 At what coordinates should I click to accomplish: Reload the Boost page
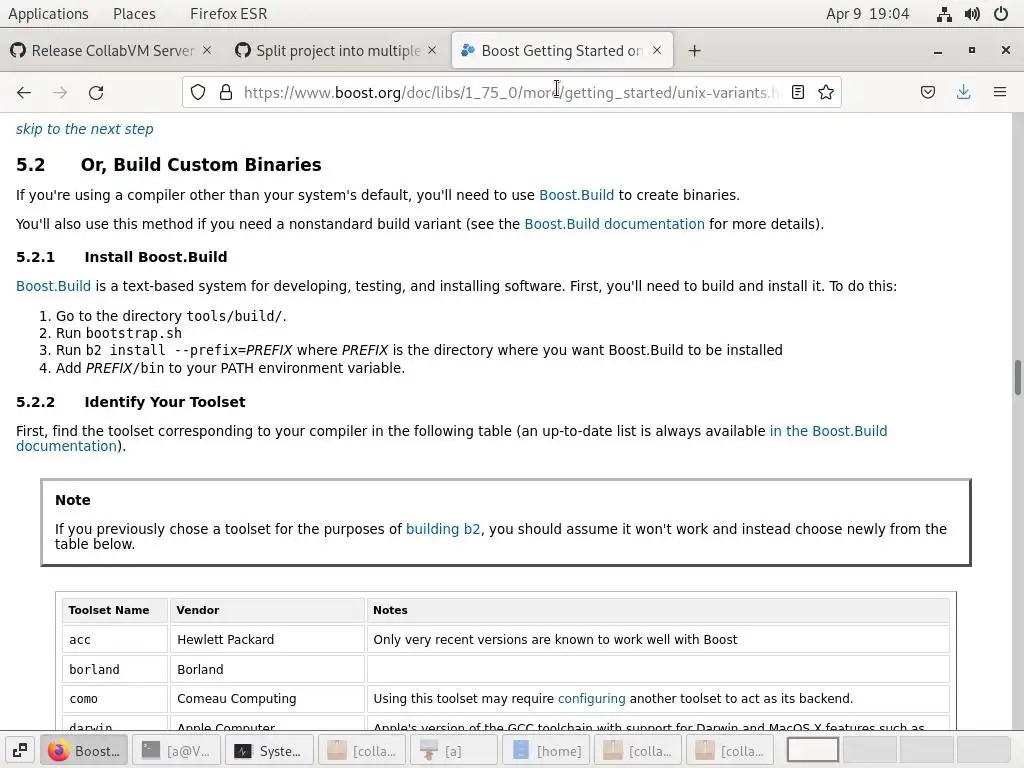(96, 92)
